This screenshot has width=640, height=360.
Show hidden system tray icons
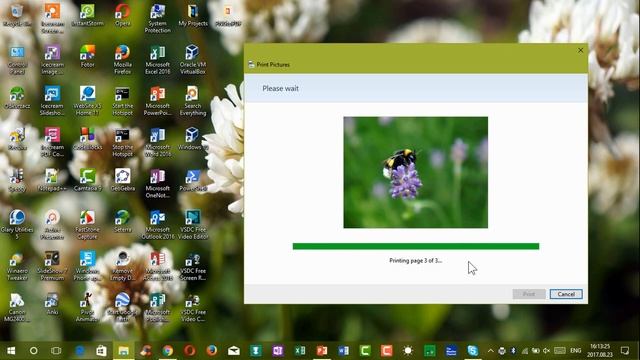tap(490, 351)
